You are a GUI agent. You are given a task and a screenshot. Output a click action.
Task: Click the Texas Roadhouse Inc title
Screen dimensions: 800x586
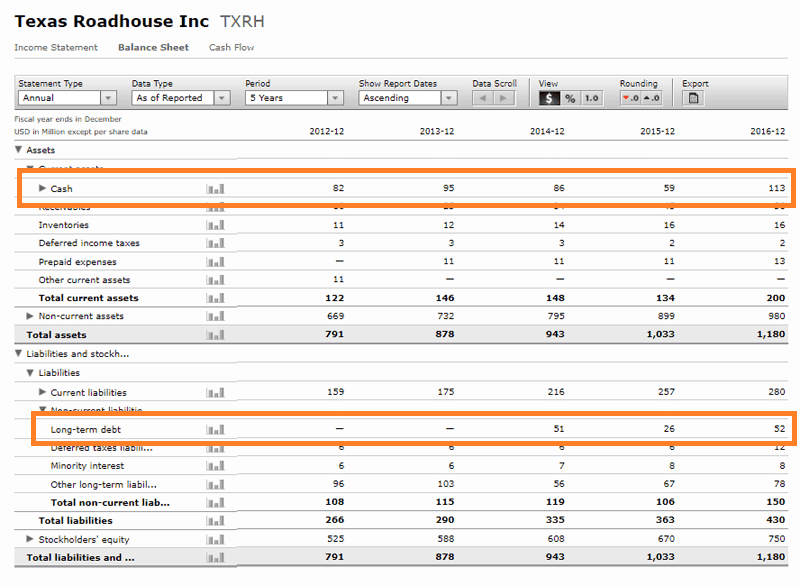pos(112,21)
